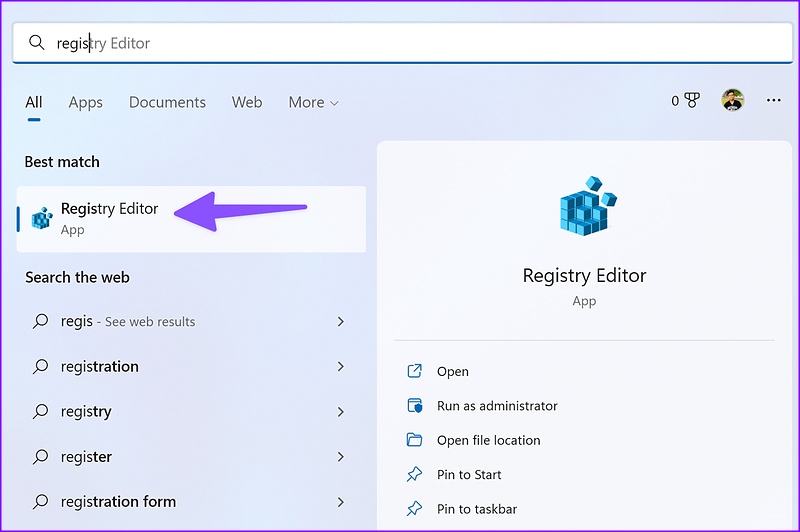
Task: Select the 'register' web suggestion text
Action: click(86, 457)
